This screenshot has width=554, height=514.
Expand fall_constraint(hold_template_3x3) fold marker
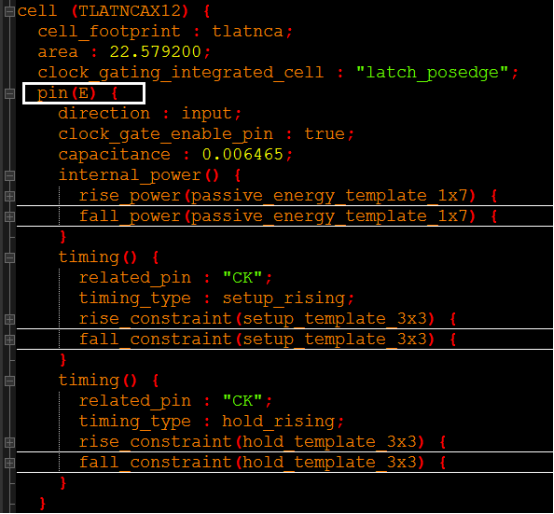(10, 462)
